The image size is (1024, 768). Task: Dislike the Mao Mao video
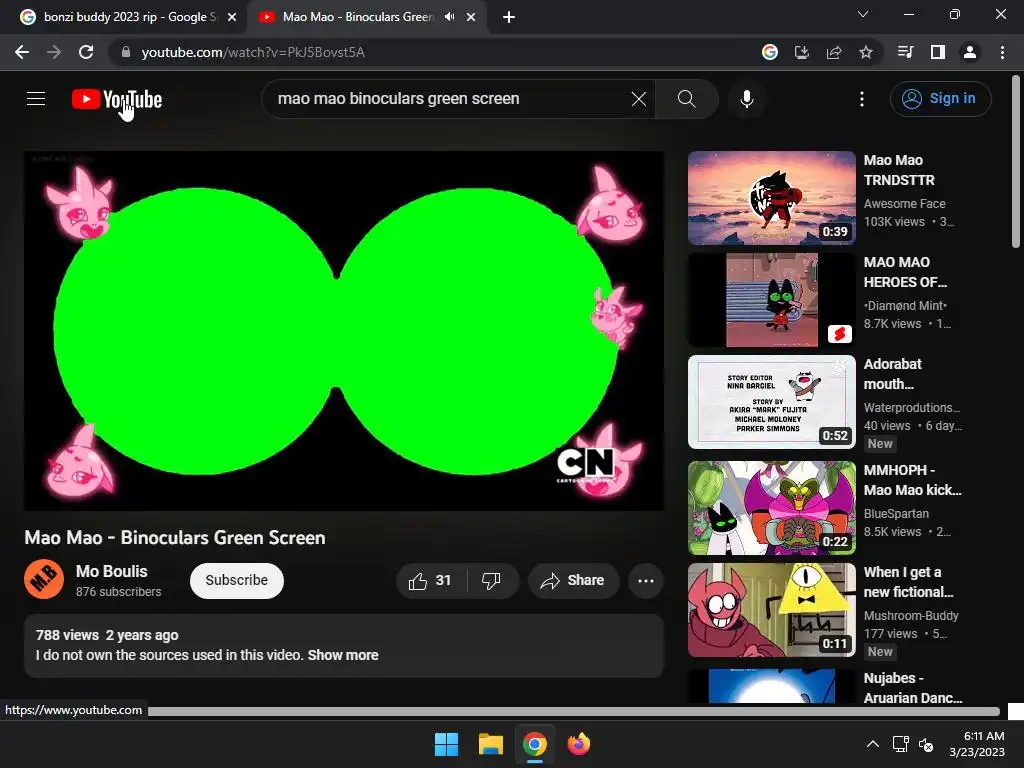[x=492, y=581]
